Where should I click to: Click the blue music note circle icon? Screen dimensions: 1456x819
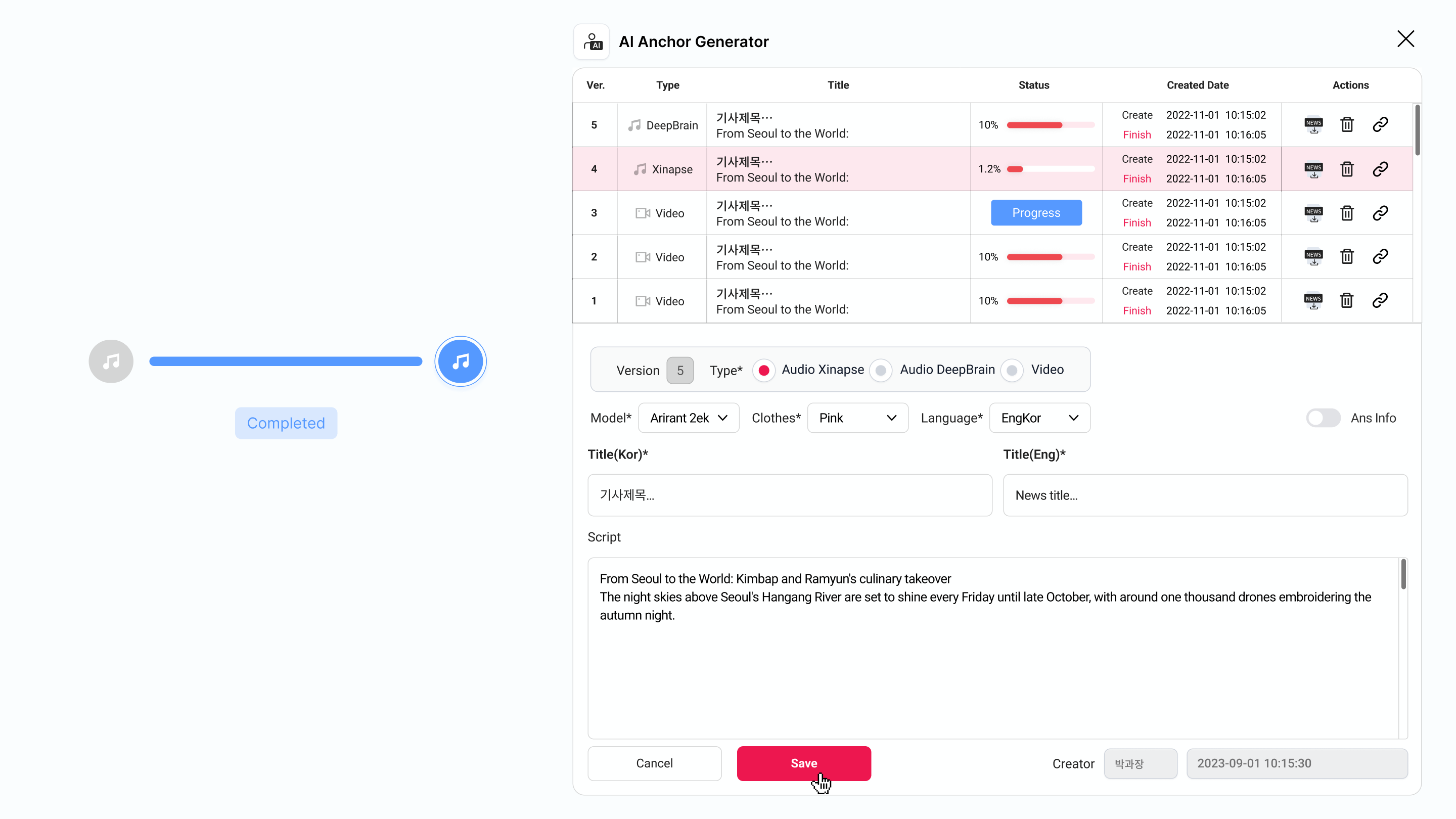pyautogui.click(x=461, y=361)
